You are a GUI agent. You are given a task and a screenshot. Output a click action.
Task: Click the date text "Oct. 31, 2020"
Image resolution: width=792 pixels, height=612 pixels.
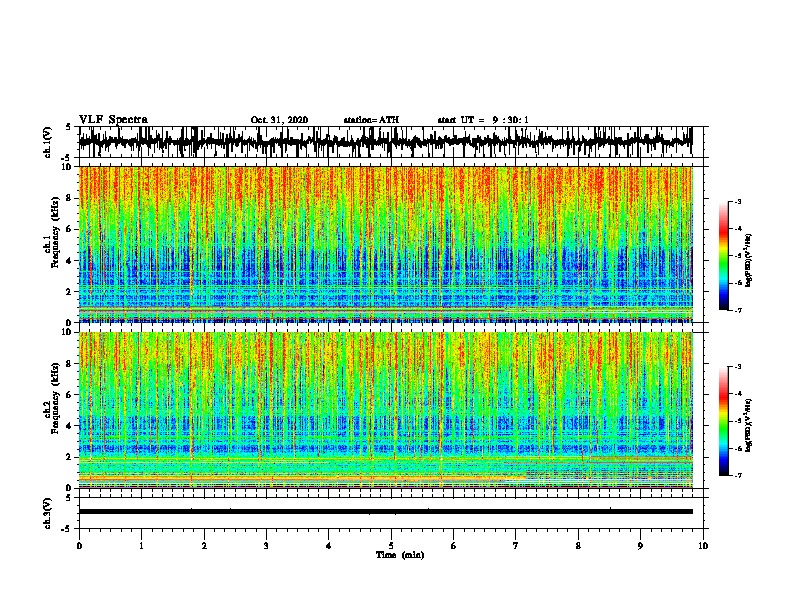(x=279, y=120)
